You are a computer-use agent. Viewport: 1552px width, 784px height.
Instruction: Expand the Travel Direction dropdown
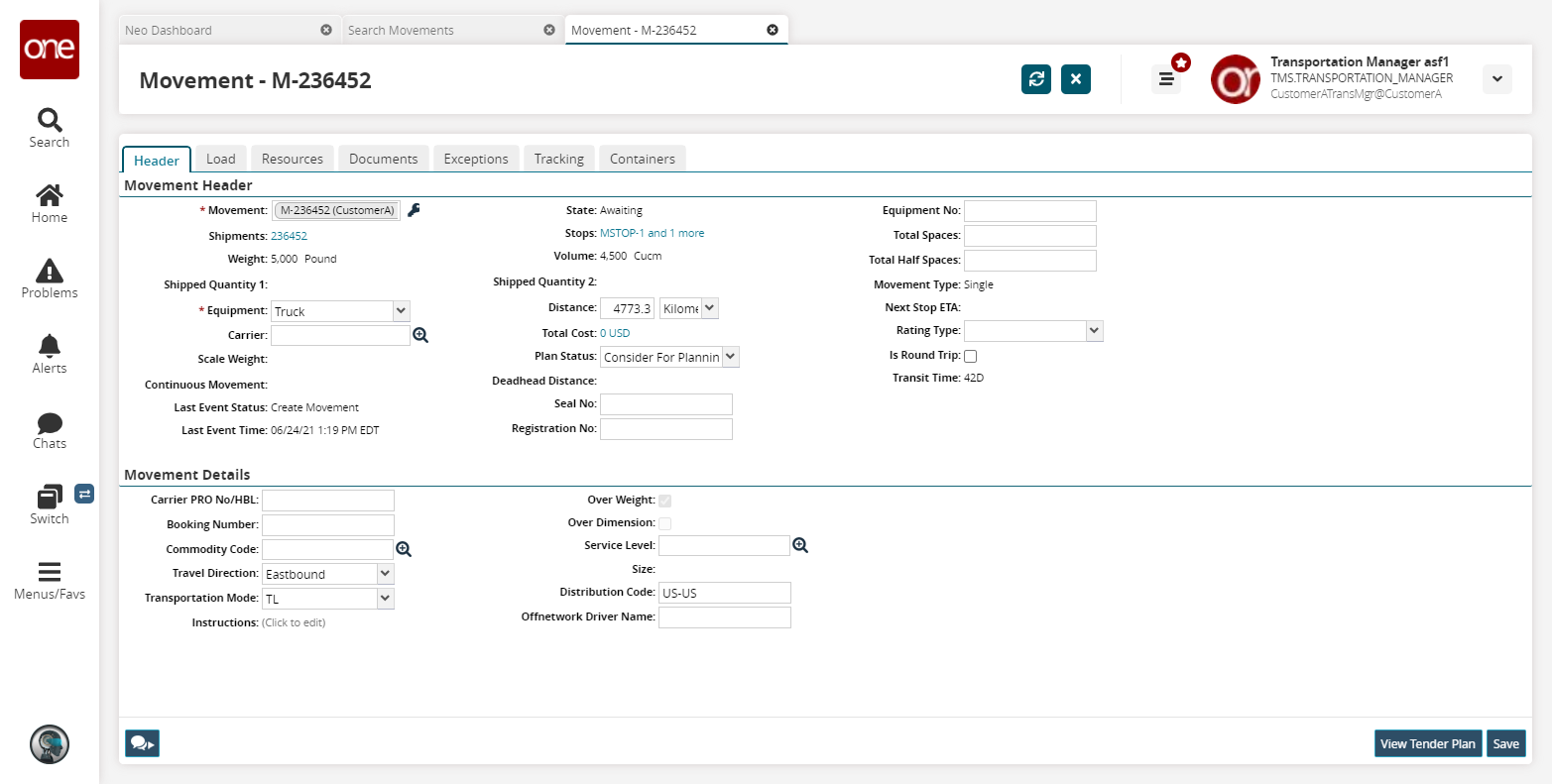pyautogui.click(x=386, y=574)
